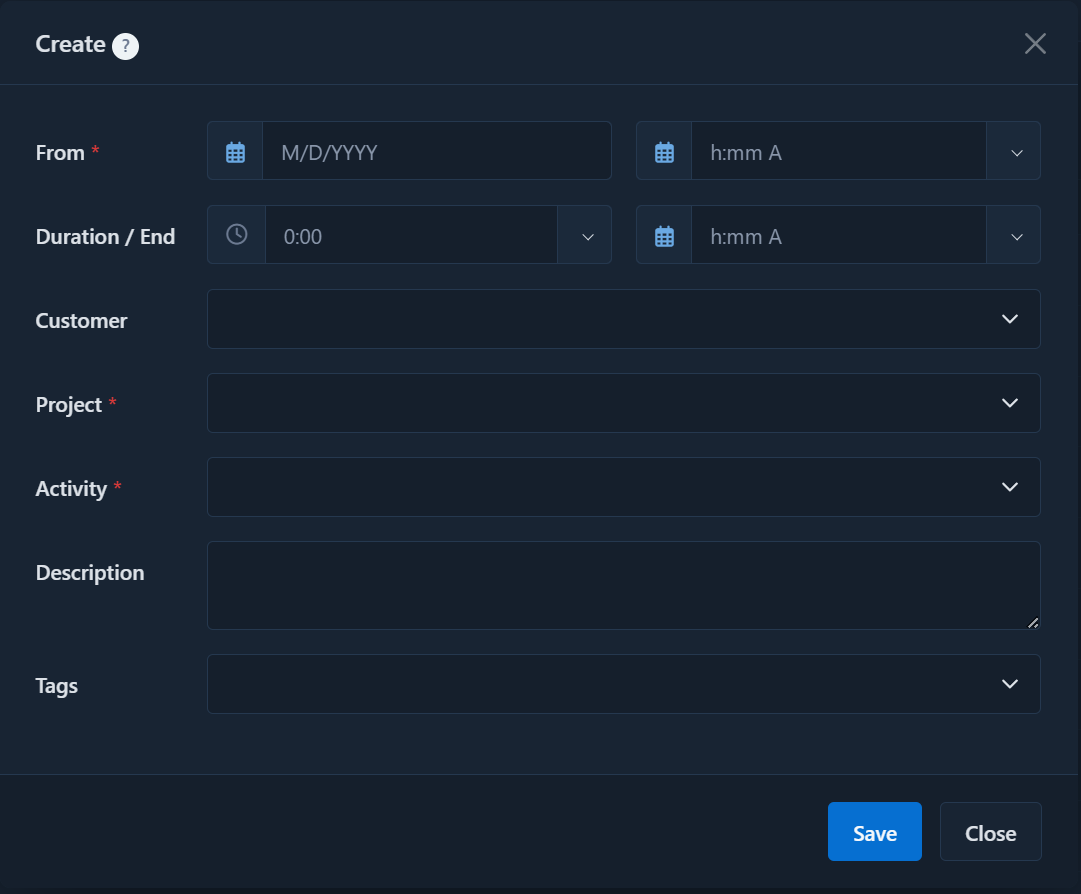Open the Customer dropdown
The image size is (1081, 894).
[623, 319]
